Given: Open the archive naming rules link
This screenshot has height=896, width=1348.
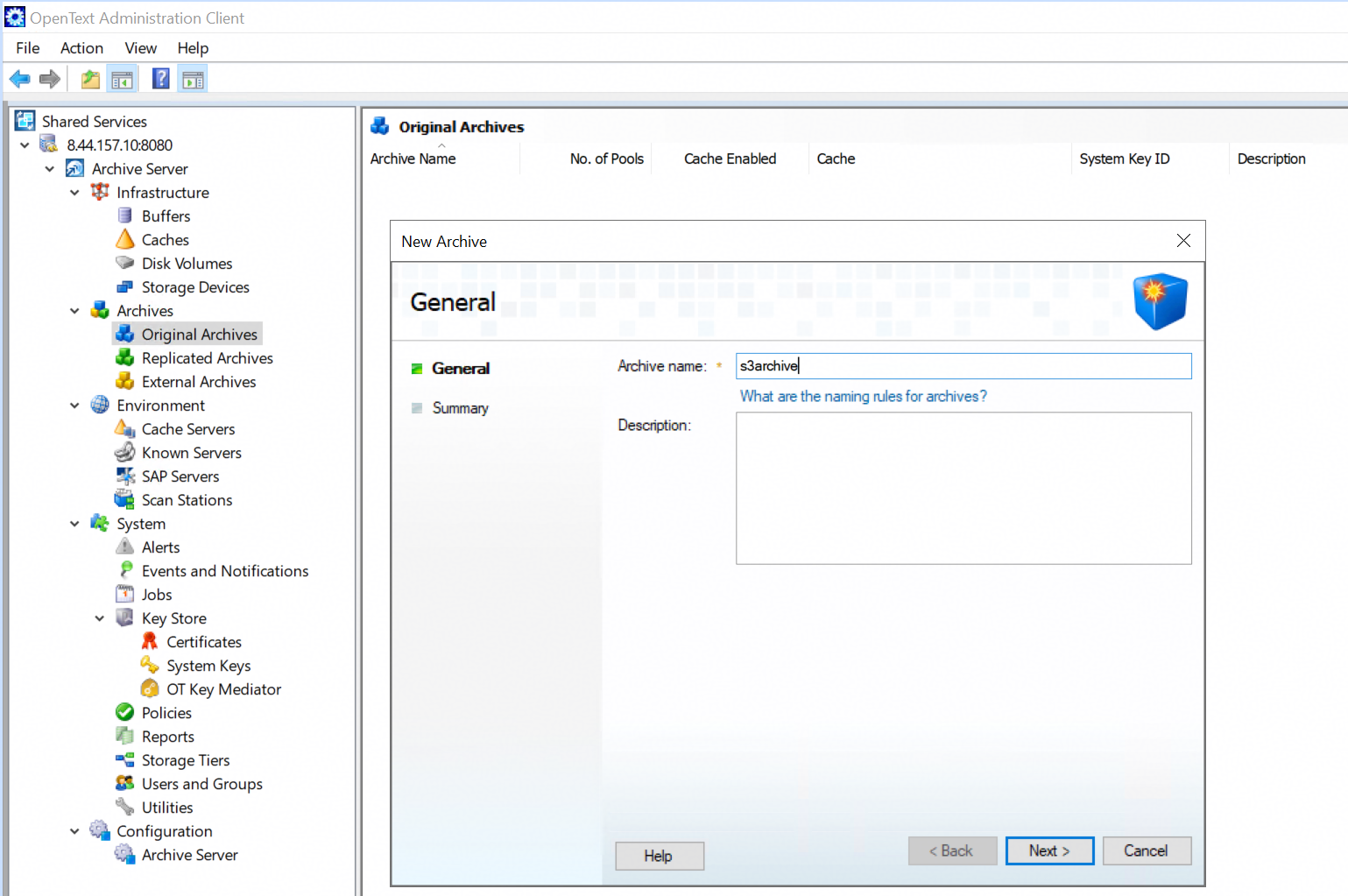Looking at the screenshot, I should 864,396.
